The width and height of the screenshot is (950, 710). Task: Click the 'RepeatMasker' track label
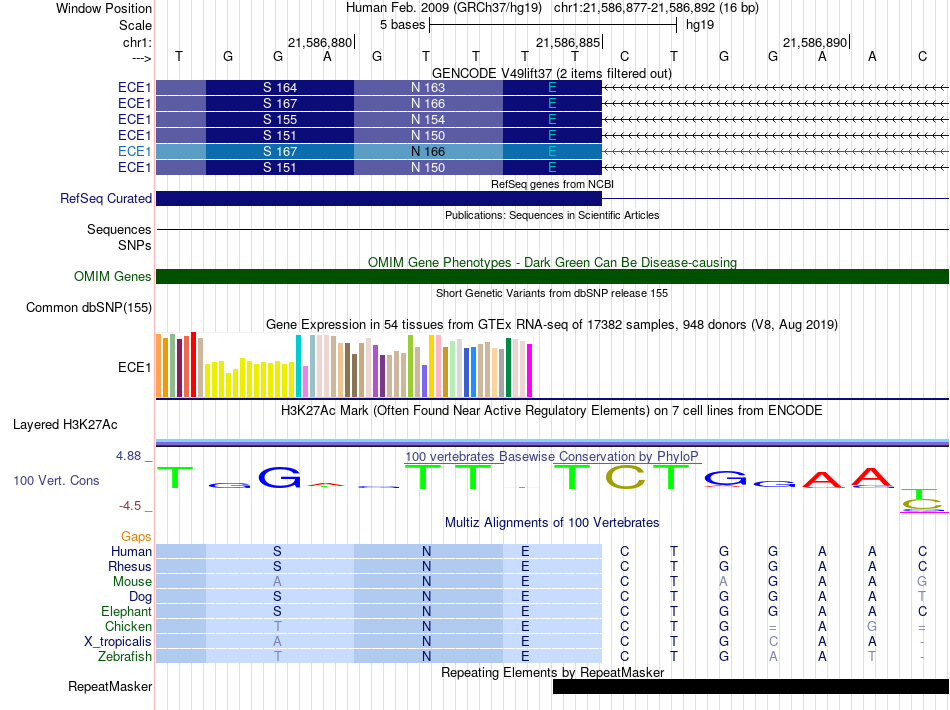click(x=110, y=686)
